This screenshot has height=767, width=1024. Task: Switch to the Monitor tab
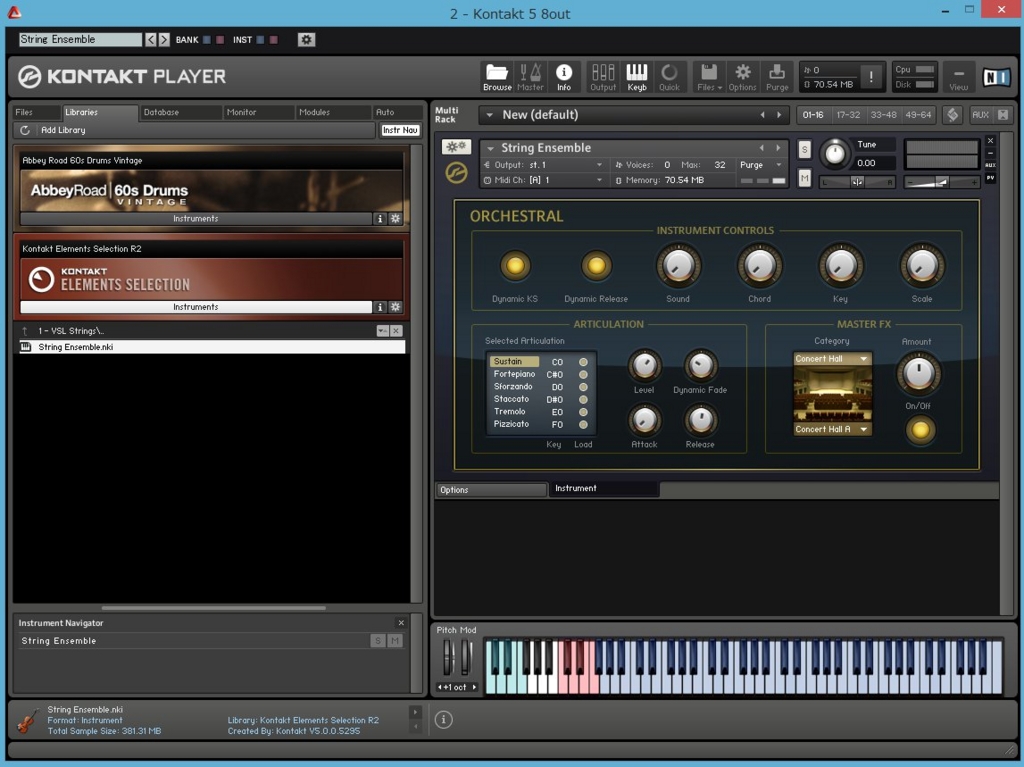tap(257, 112)
